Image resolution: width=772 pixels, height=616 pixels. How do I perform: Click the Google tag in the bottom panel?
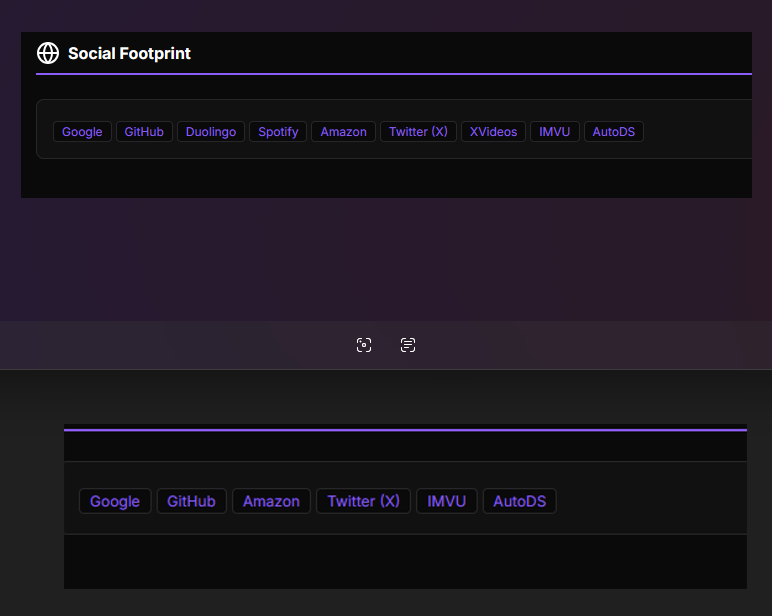115,501
